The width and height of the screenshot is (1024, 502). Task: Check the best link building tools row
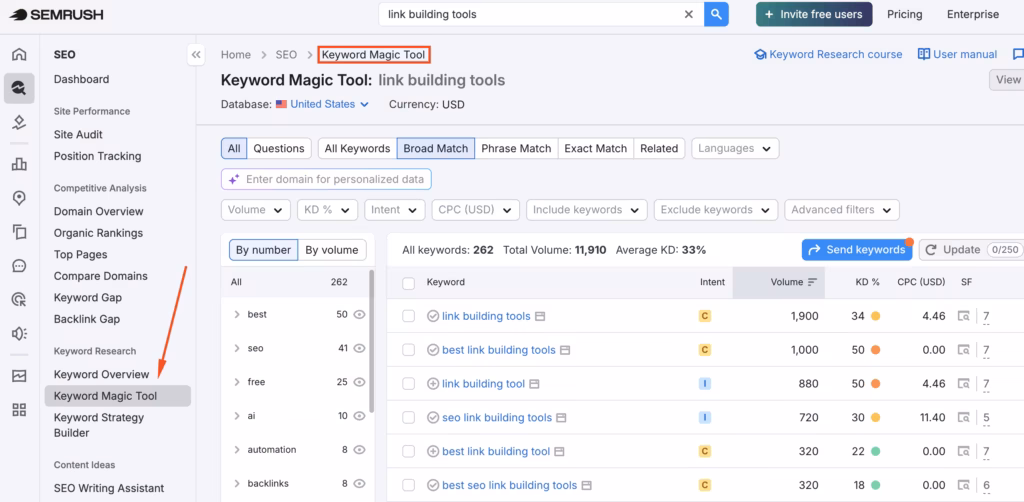pyautogui.click(x=409, y=350)
